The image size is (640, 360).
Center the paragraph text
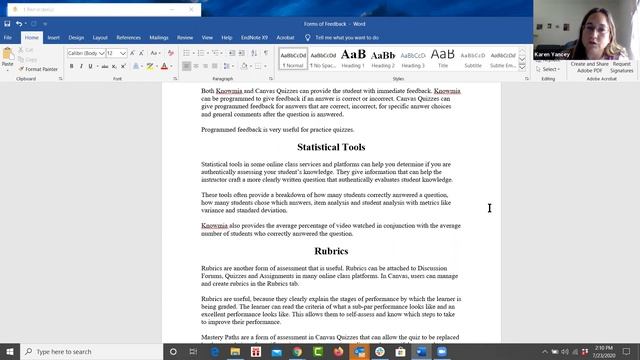tap(196, 66)
